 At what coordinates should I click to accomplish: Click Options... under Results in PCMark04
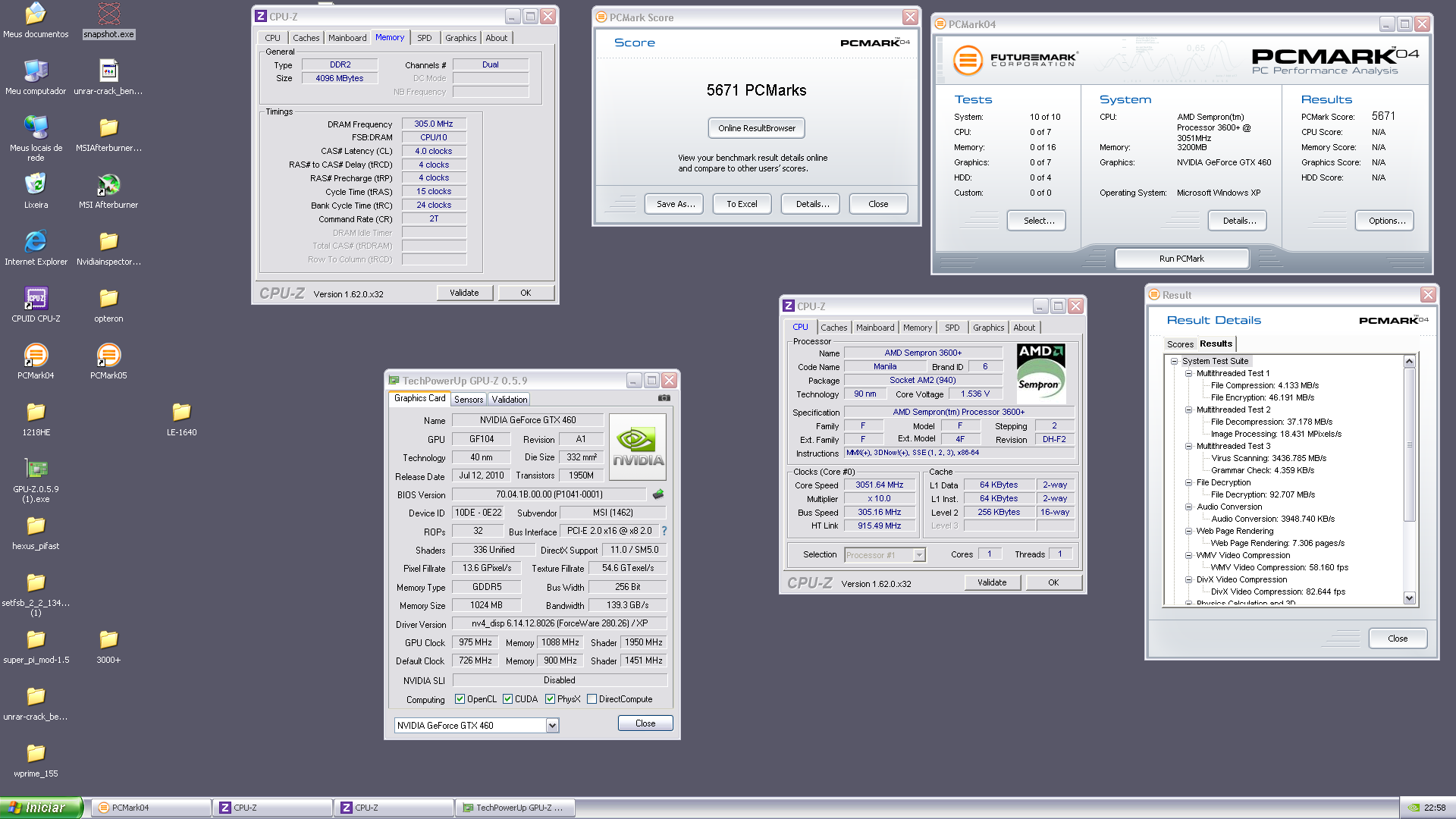(x=1385, y=221)
